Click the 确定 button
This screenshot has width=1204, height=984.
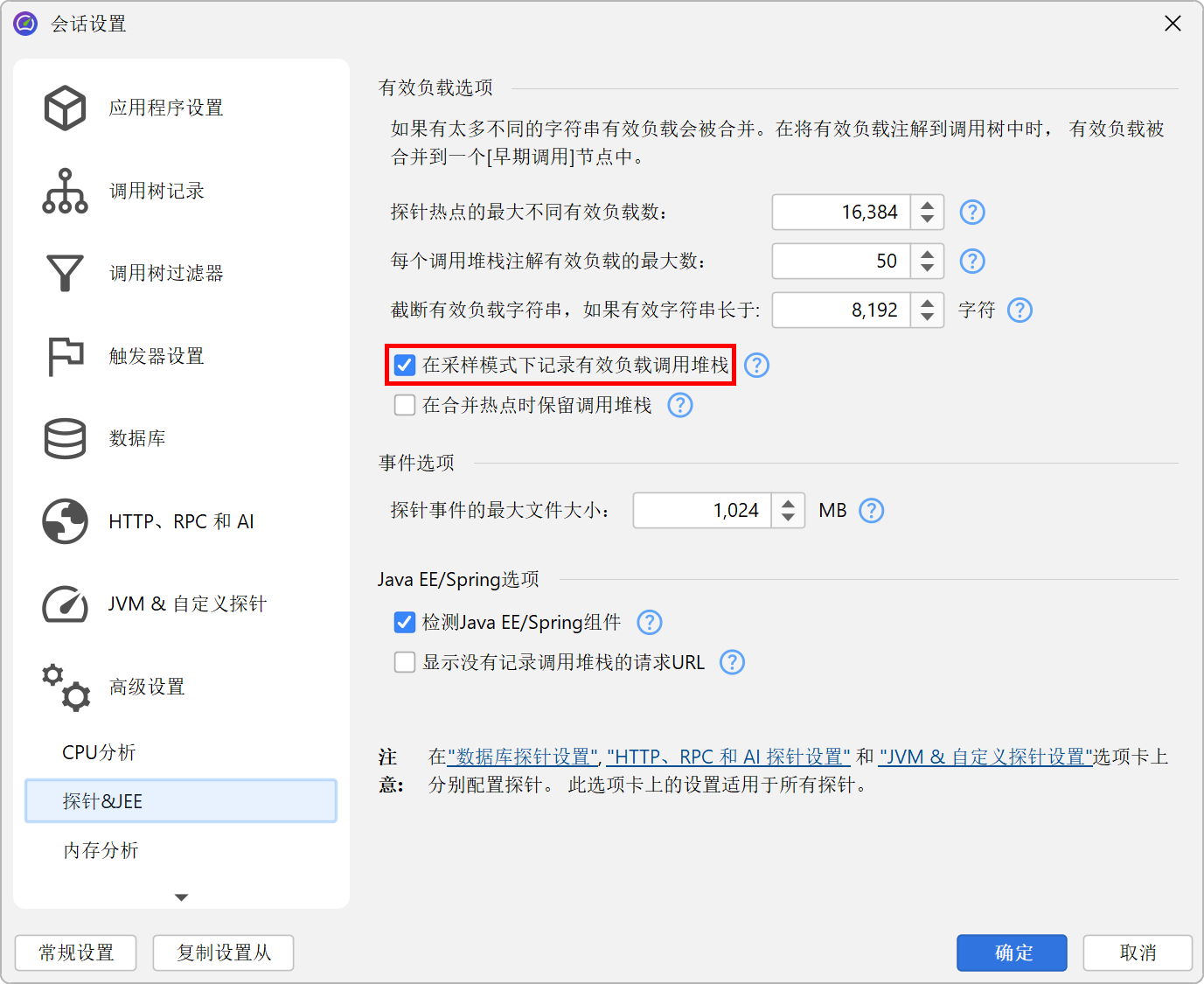click(1011, 953)
